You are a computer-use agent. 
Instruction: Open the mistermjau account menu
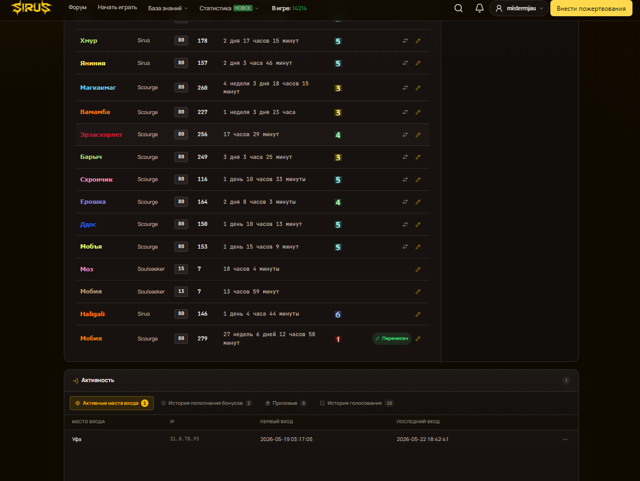coord(519,8)
